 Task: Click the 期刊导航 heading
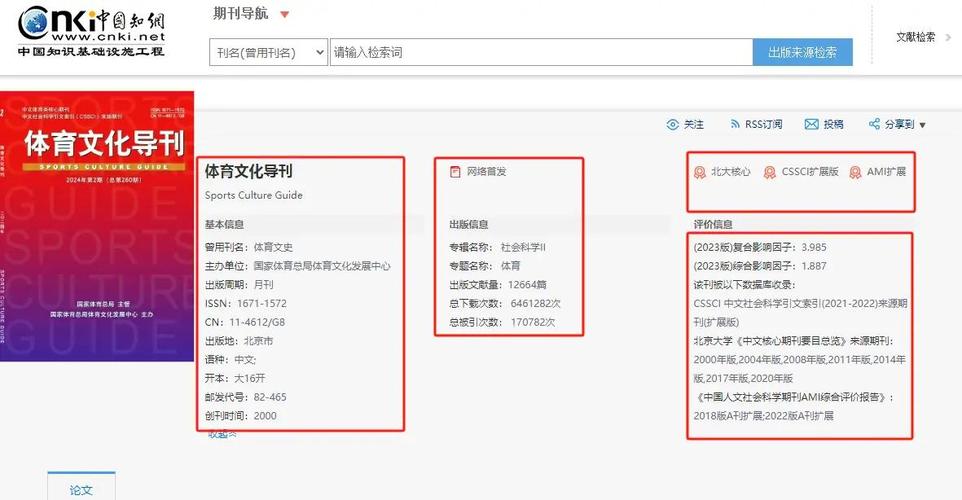[240, 13]
